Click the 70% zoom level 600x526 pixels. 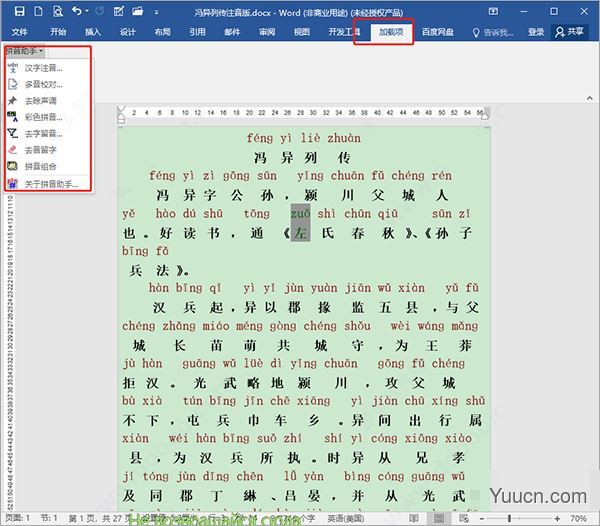[x=578, y=518]
